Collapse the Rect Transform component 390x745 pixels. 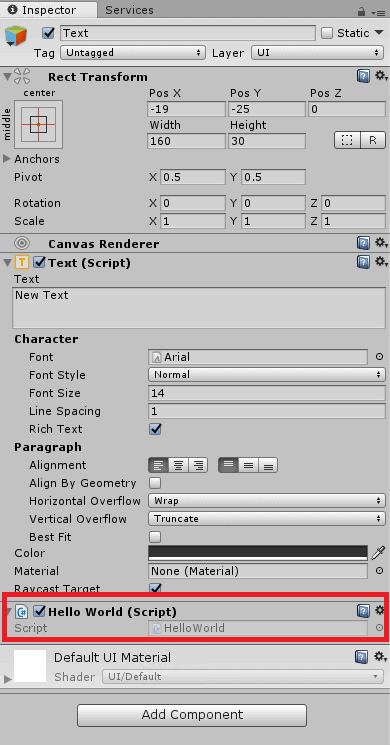pyautogui.click(x=7, y=76)
